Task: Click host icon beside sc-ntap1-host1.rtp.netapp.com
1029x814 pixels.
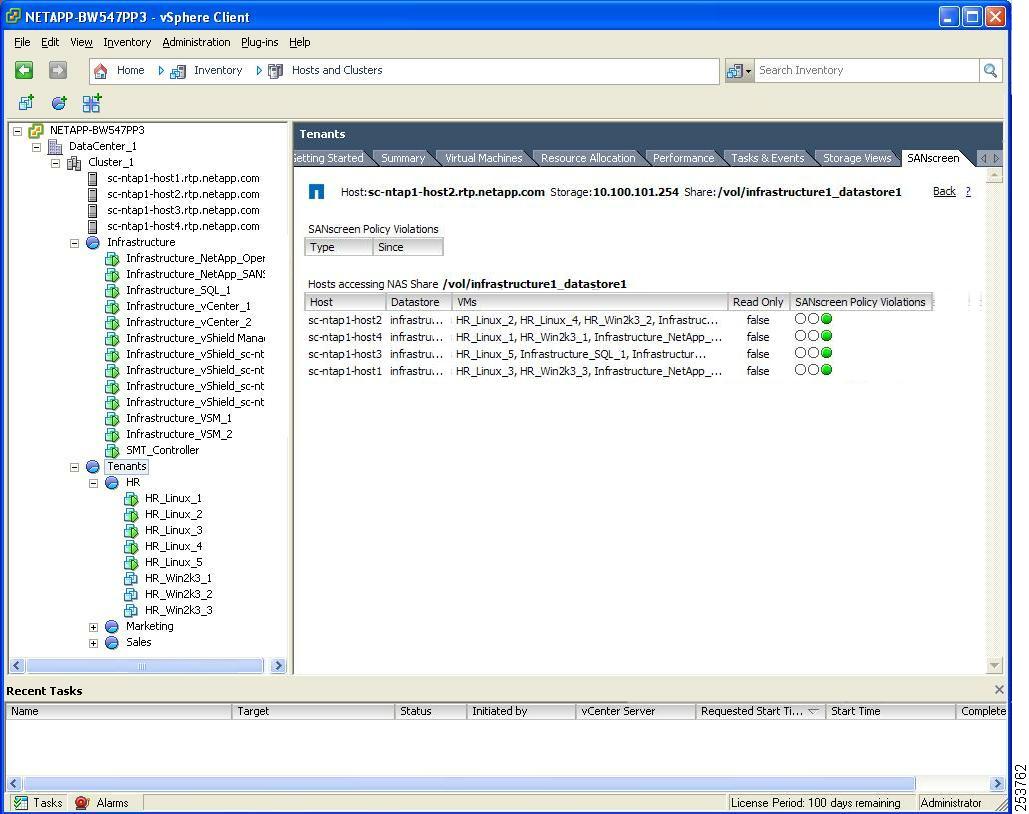Action: pyautogui.click(x=93, y=179)
